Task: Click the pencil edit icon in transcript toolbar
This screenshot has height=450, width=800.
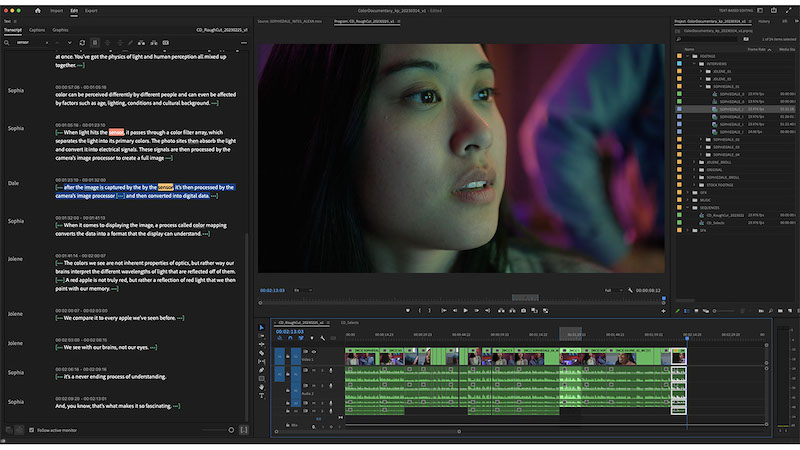Action: click(x=130, y=43)
